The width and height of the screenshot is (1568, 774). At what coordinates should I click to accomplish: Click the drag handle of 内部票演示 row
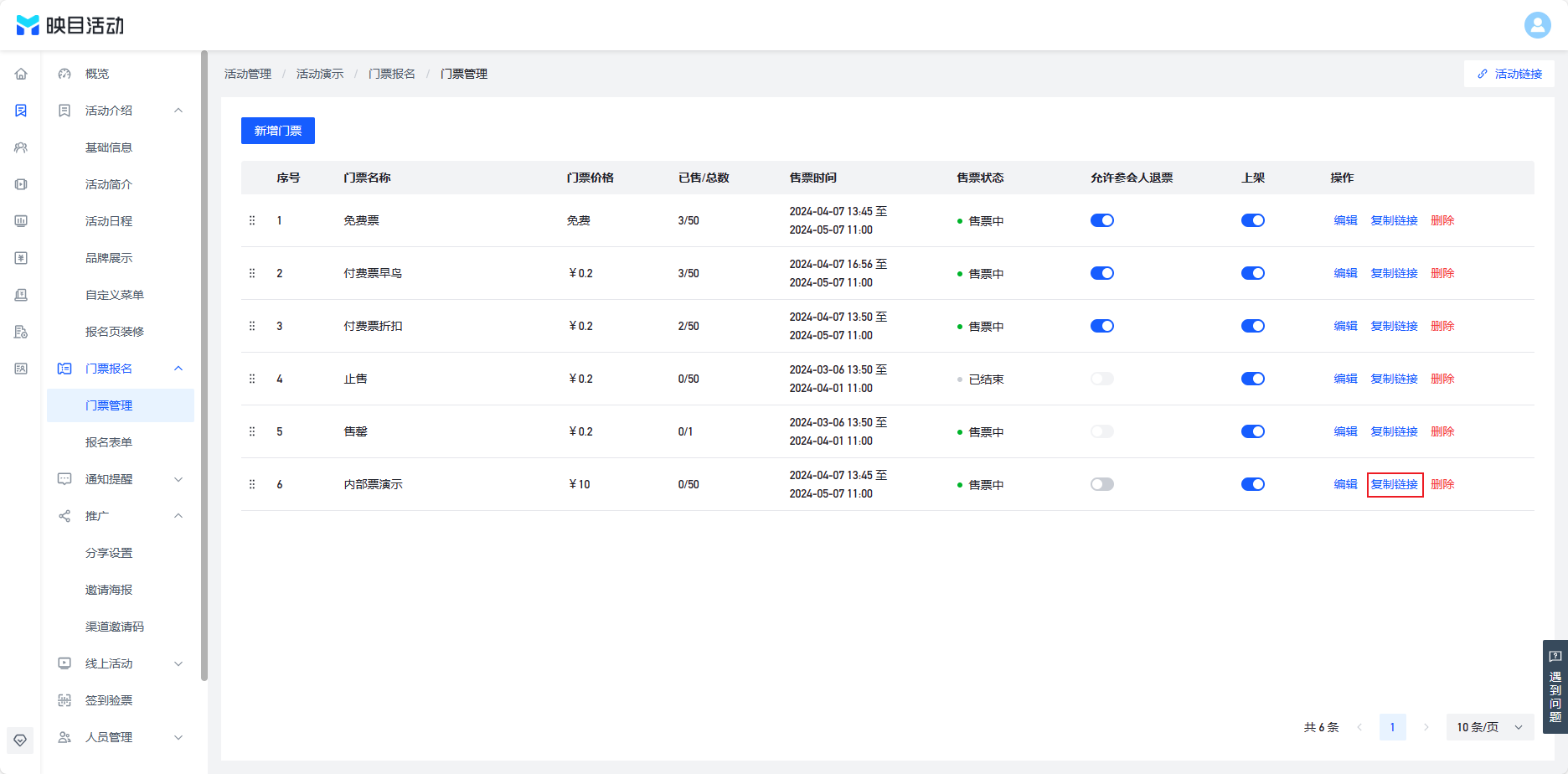point(252,484)
